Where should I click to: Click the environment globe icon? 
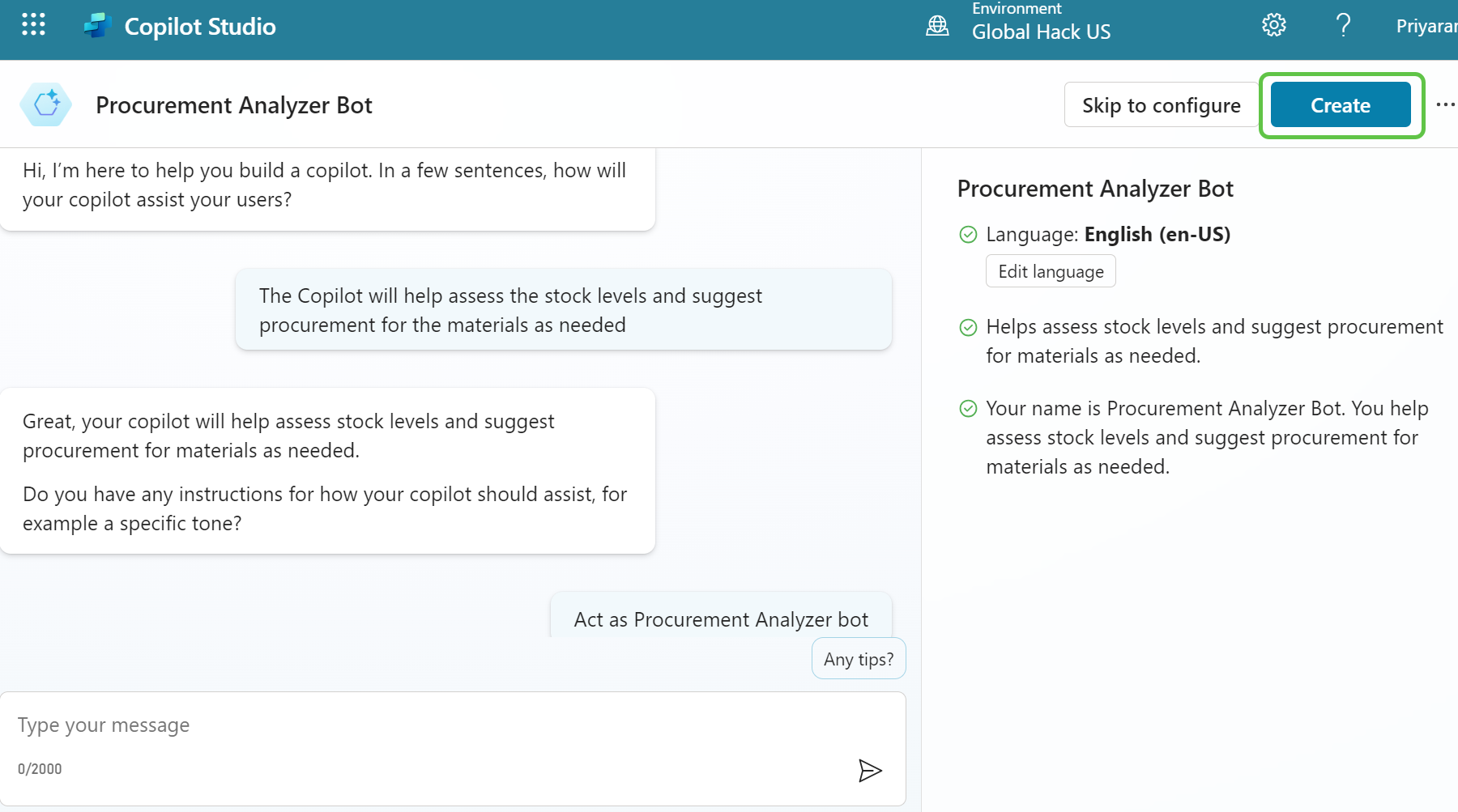pyautogui.click(x=937, y=26)
